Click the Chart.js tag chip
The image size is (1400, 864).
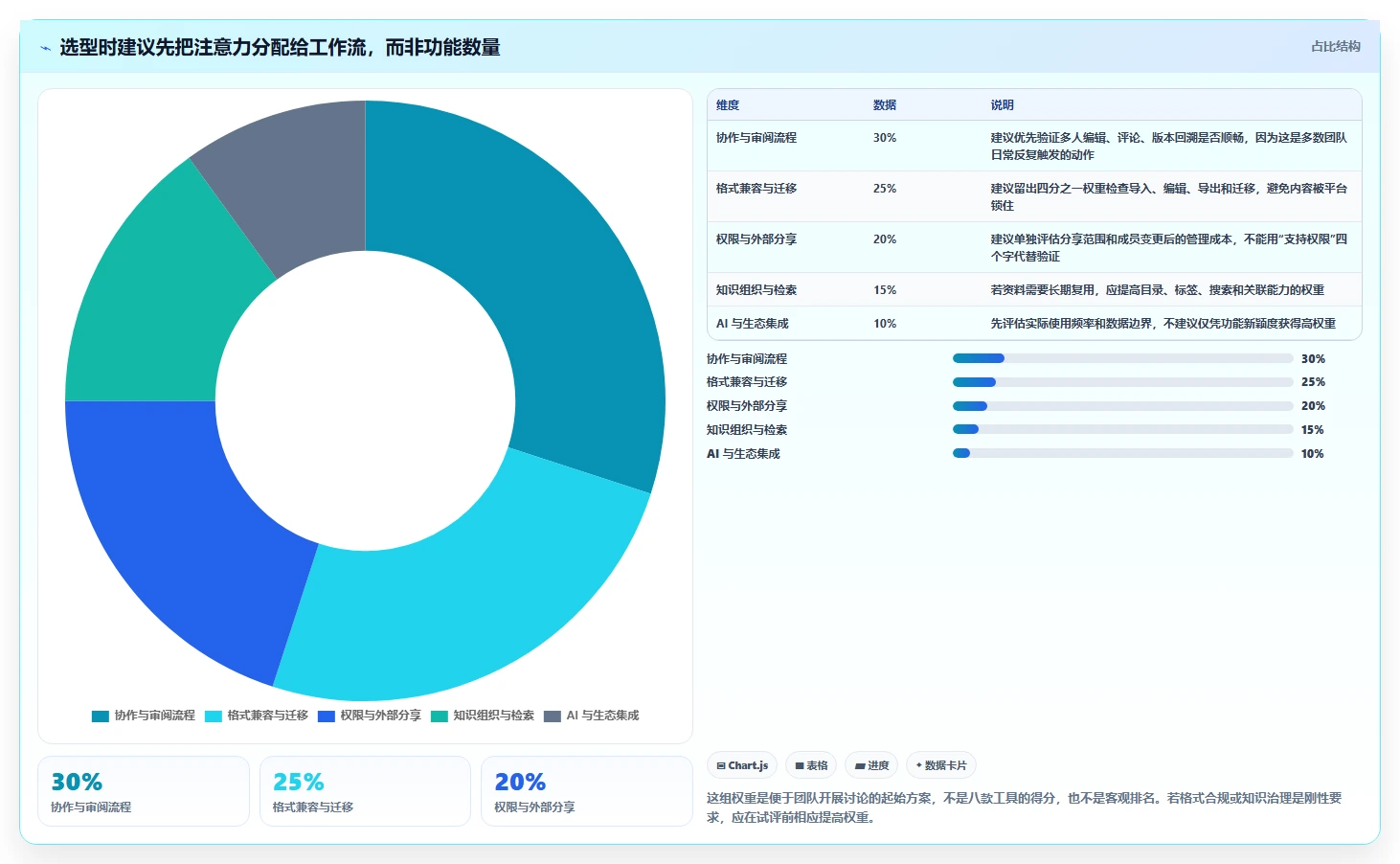(x=742, y=765)
